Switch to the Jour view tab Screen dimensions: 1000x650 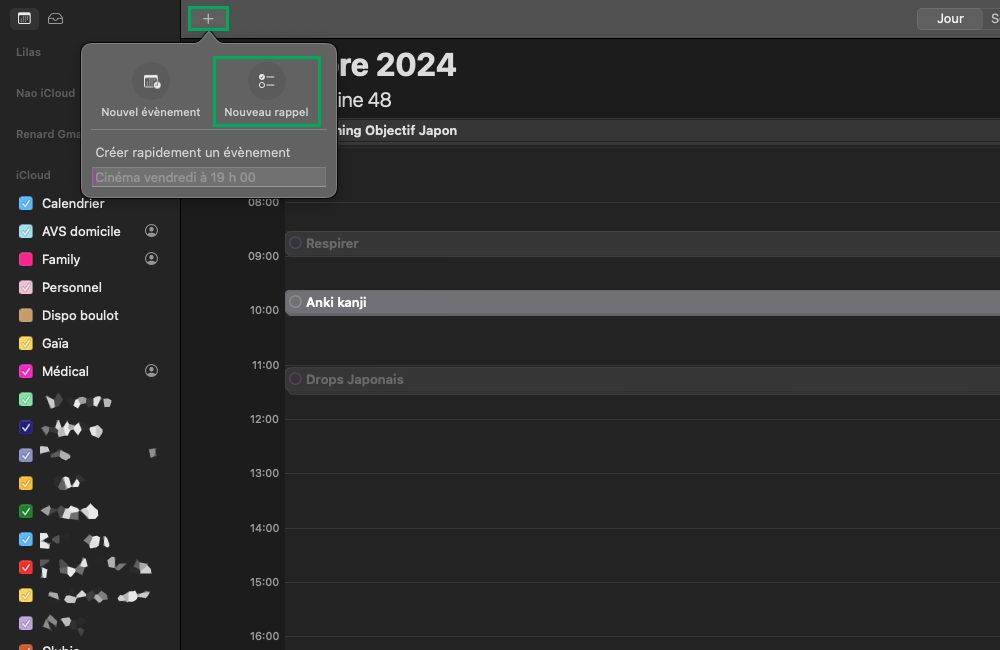point(949,19)
